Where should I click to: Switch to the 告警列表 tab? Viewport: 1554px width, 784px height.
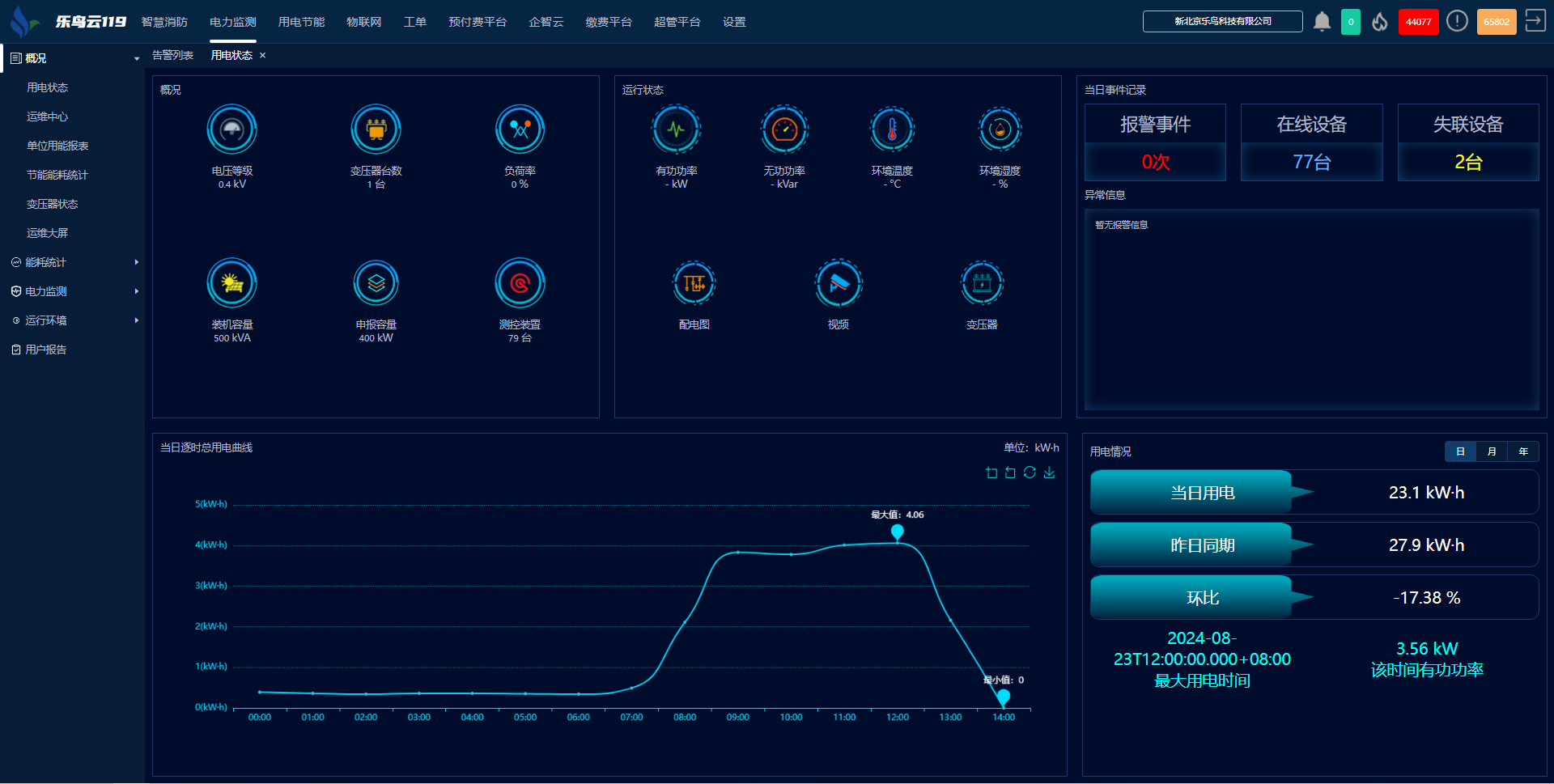coord(172,55)
